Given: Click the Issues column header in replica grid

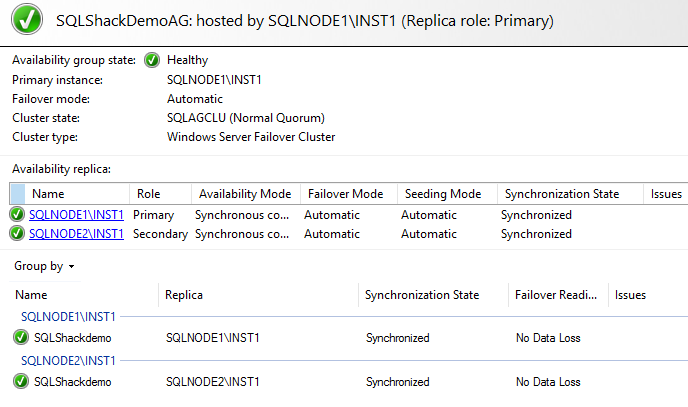Looking at the screenshot, I should [666, 194].
